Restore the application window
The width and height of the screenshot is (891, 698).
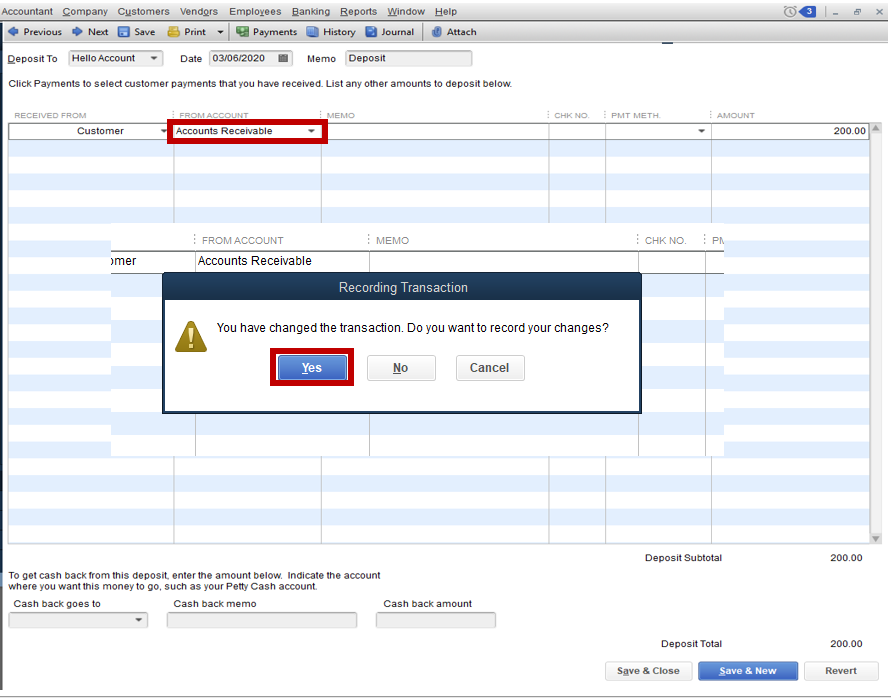tap(857, 12)
